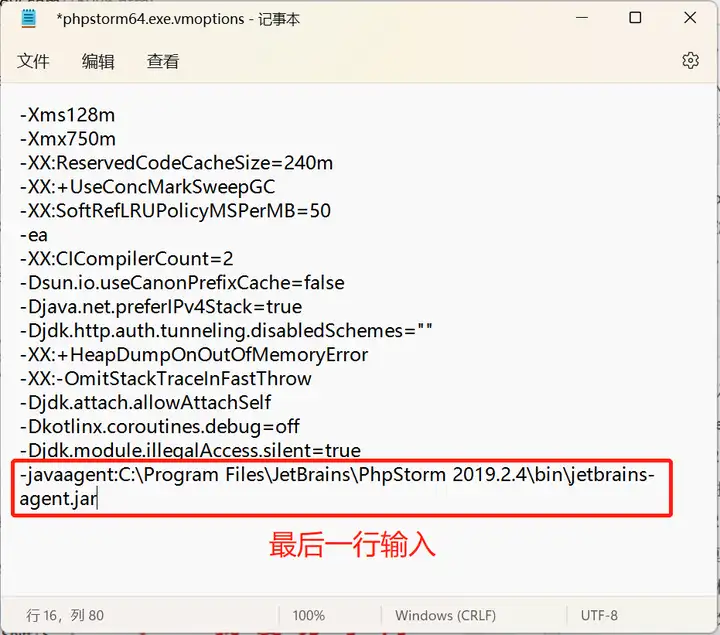Click the illegalAccess.silent=true line

point(191,450)
